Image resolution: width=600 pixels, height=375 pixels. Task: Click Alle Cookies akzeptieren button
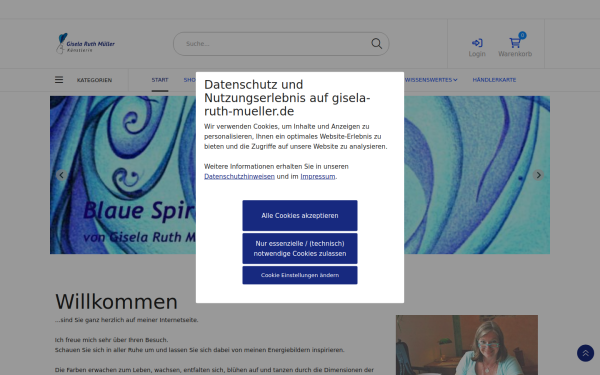point(300,215)
